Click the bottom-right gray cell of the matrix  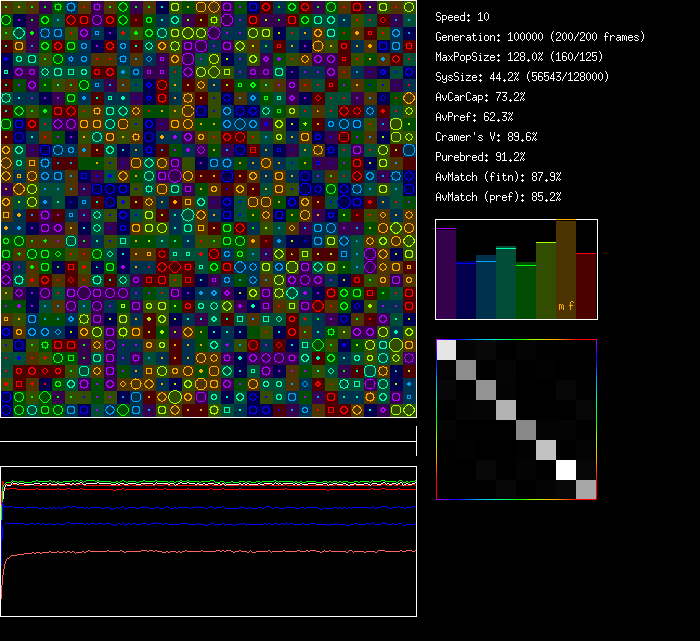coord(586,489)
